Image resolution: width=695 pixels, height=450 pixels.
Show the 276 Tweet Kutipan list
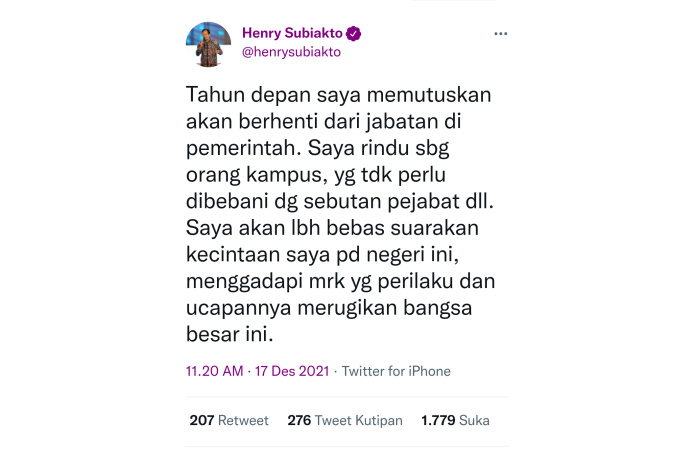[x=345, y=420]
